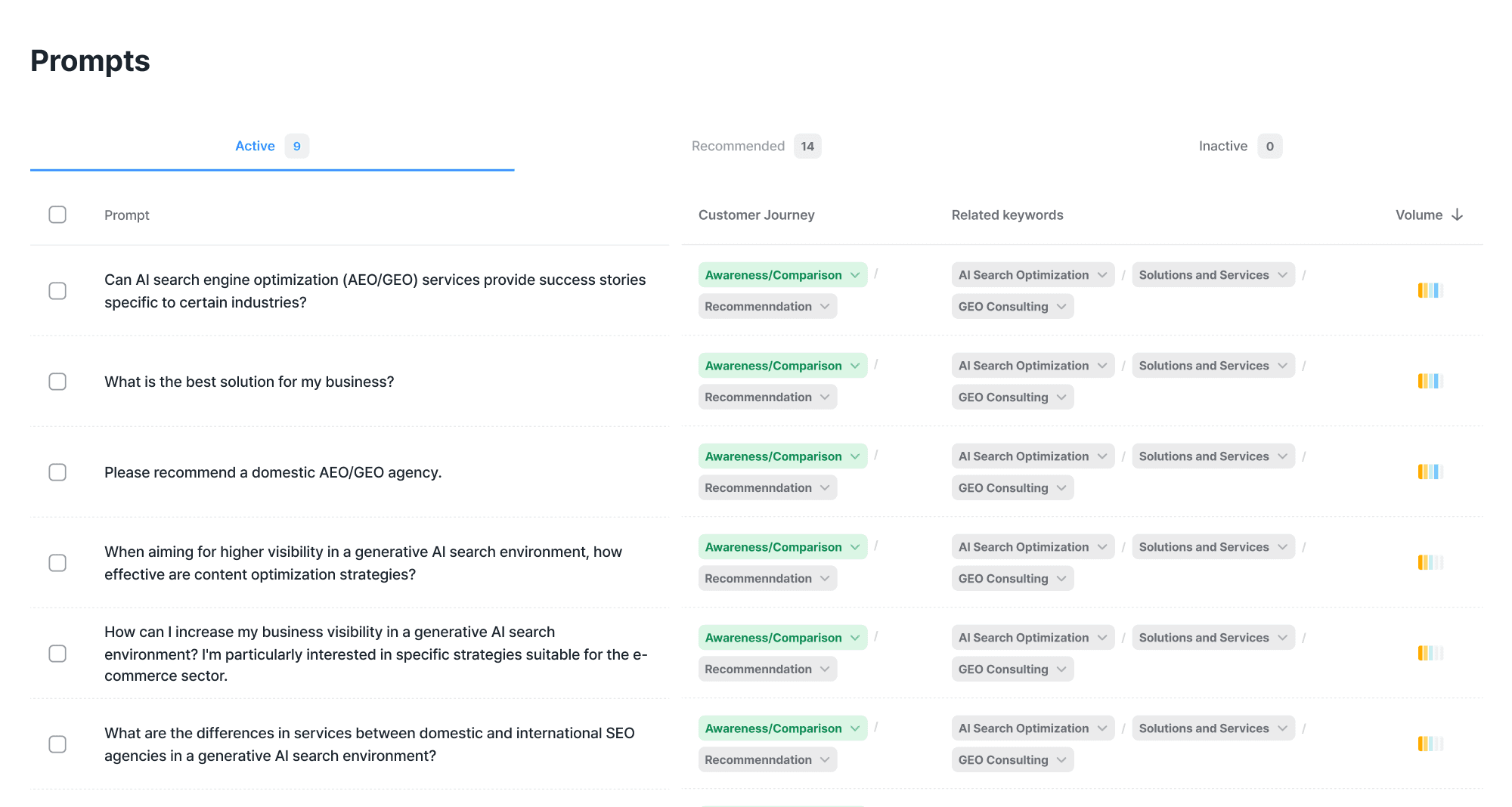
Task: Open the Inactive tab
Action: (x=1222, y=146)
